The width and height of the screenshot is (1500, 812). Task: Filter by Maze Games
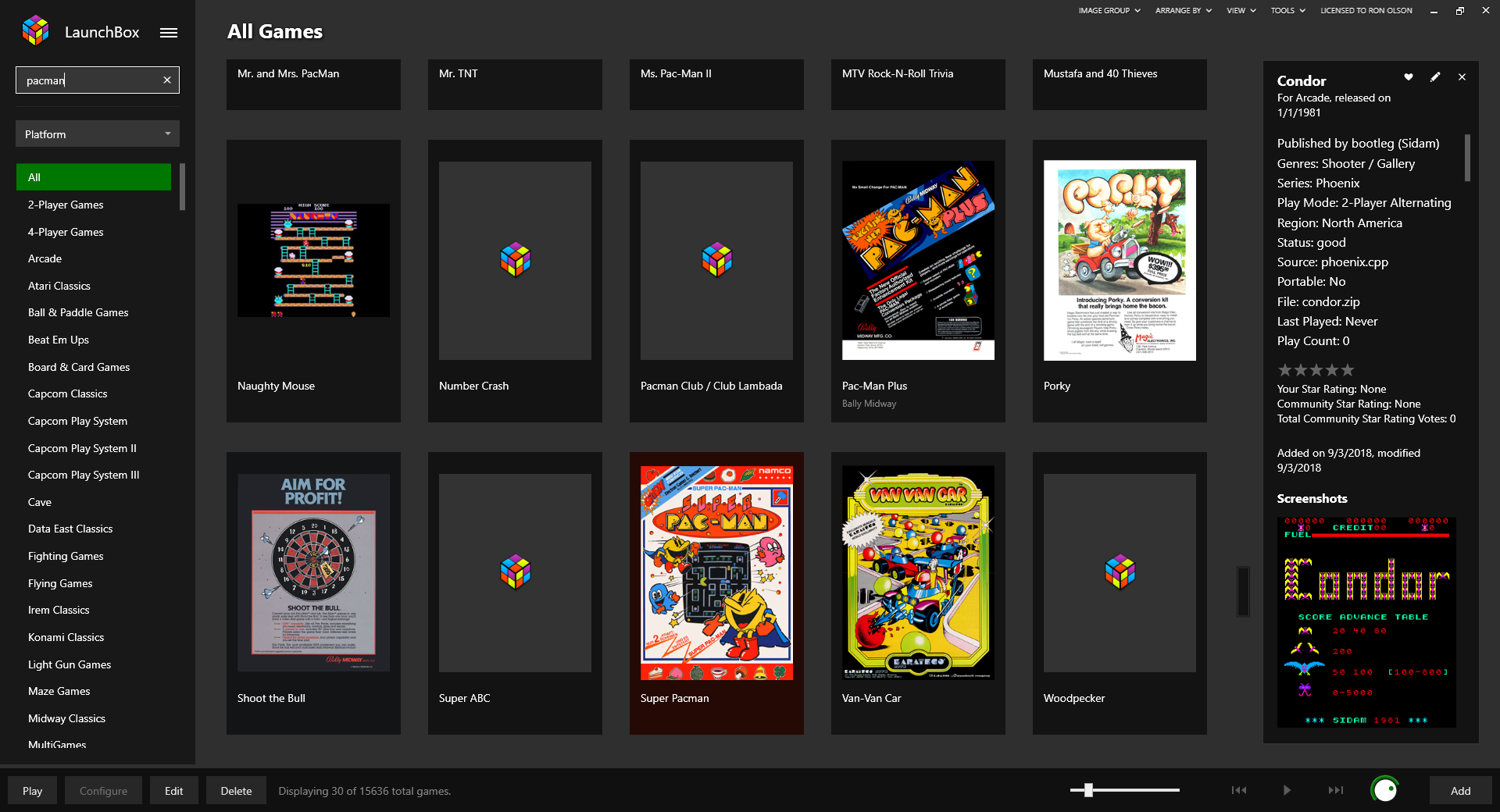click(59, 691)
